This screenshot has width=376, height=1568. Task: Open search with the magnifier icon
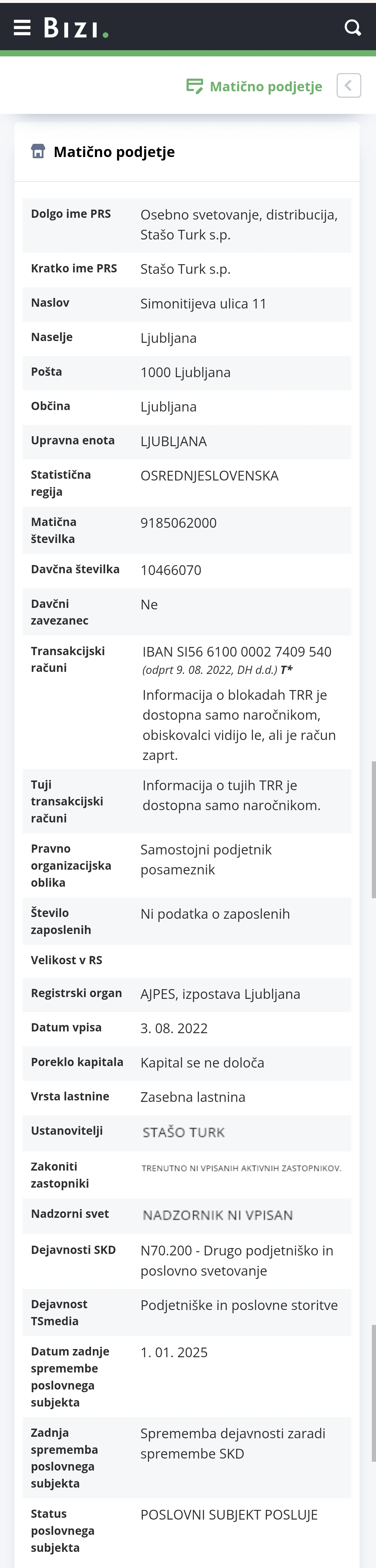point(352,27)
